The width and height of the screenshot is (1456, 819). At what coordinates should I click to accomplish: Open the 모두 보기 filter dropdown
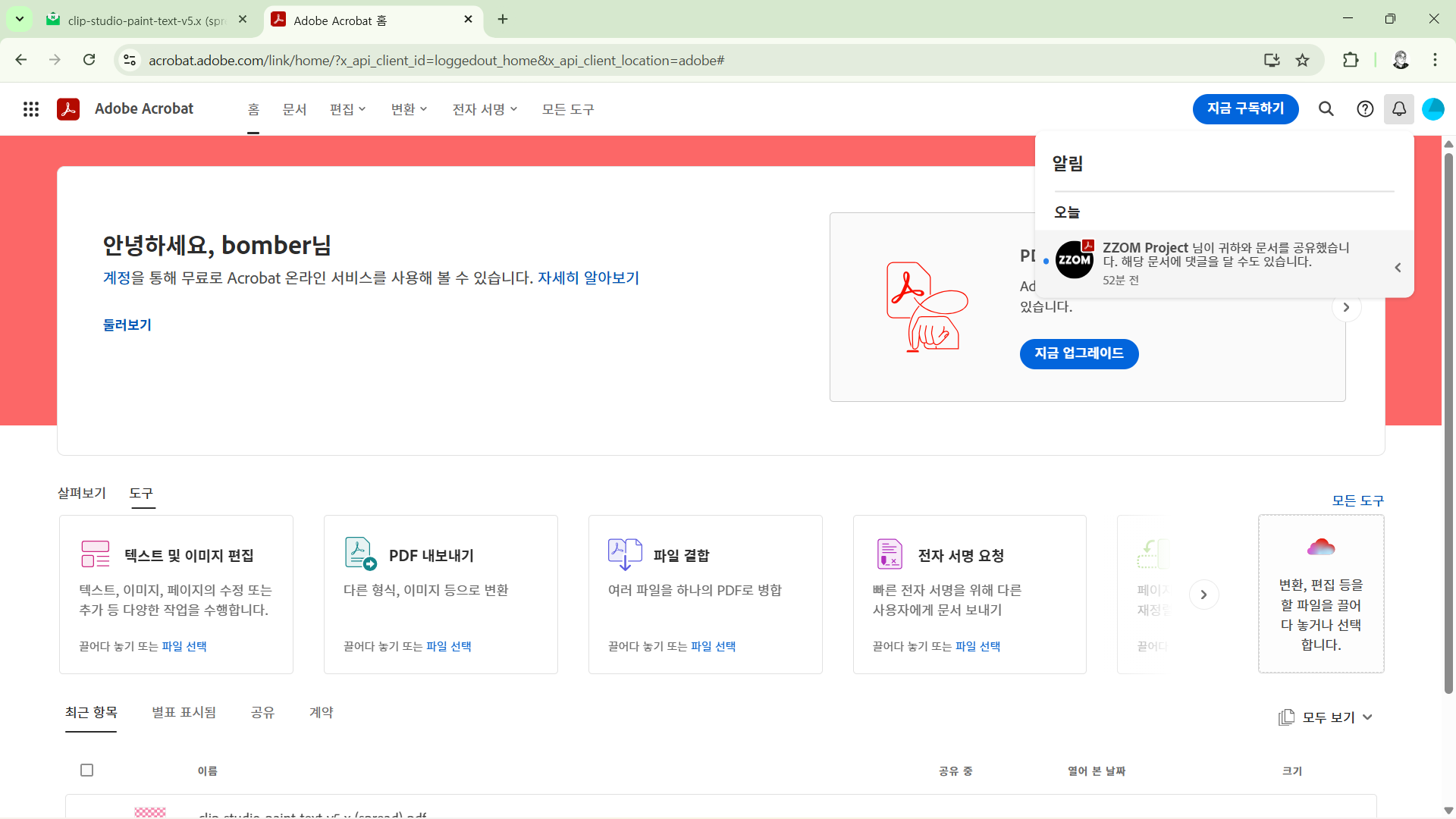coord(1326,717)
